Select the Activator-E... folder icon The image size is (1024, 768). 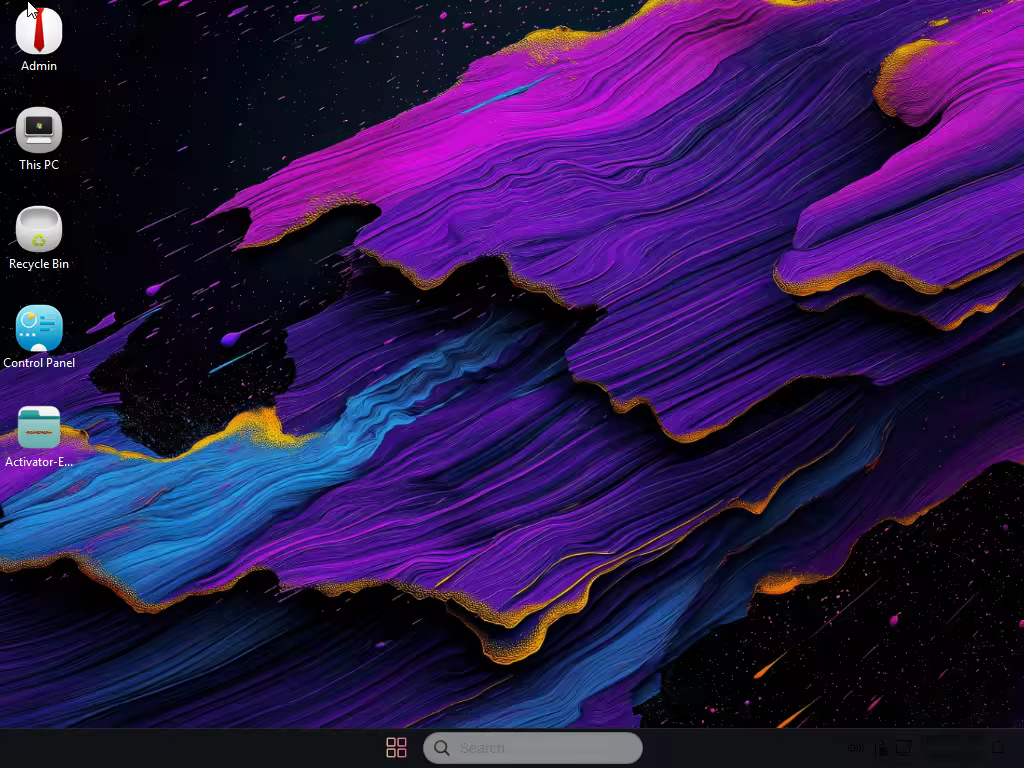[x=39, y=427]
